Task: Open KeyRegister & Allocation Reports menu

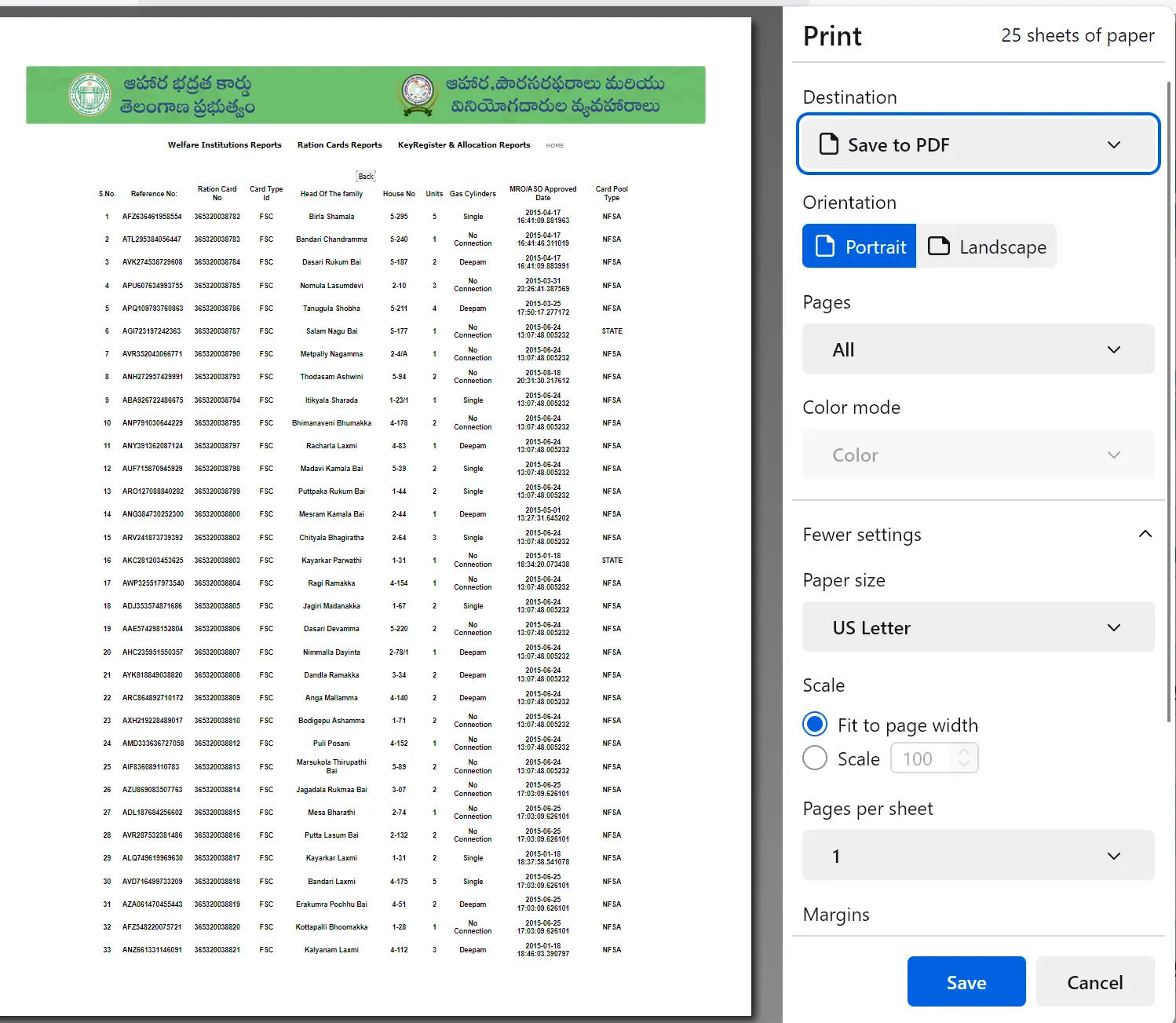Action: click(x=464, y=144)
